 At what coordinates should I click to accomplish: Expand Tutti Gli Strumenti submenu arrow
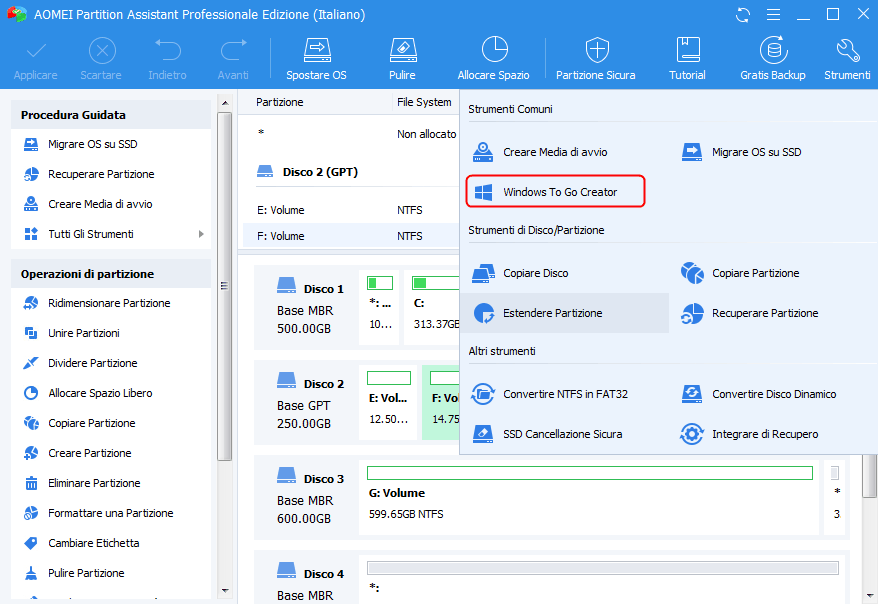[x=202, y=234]
